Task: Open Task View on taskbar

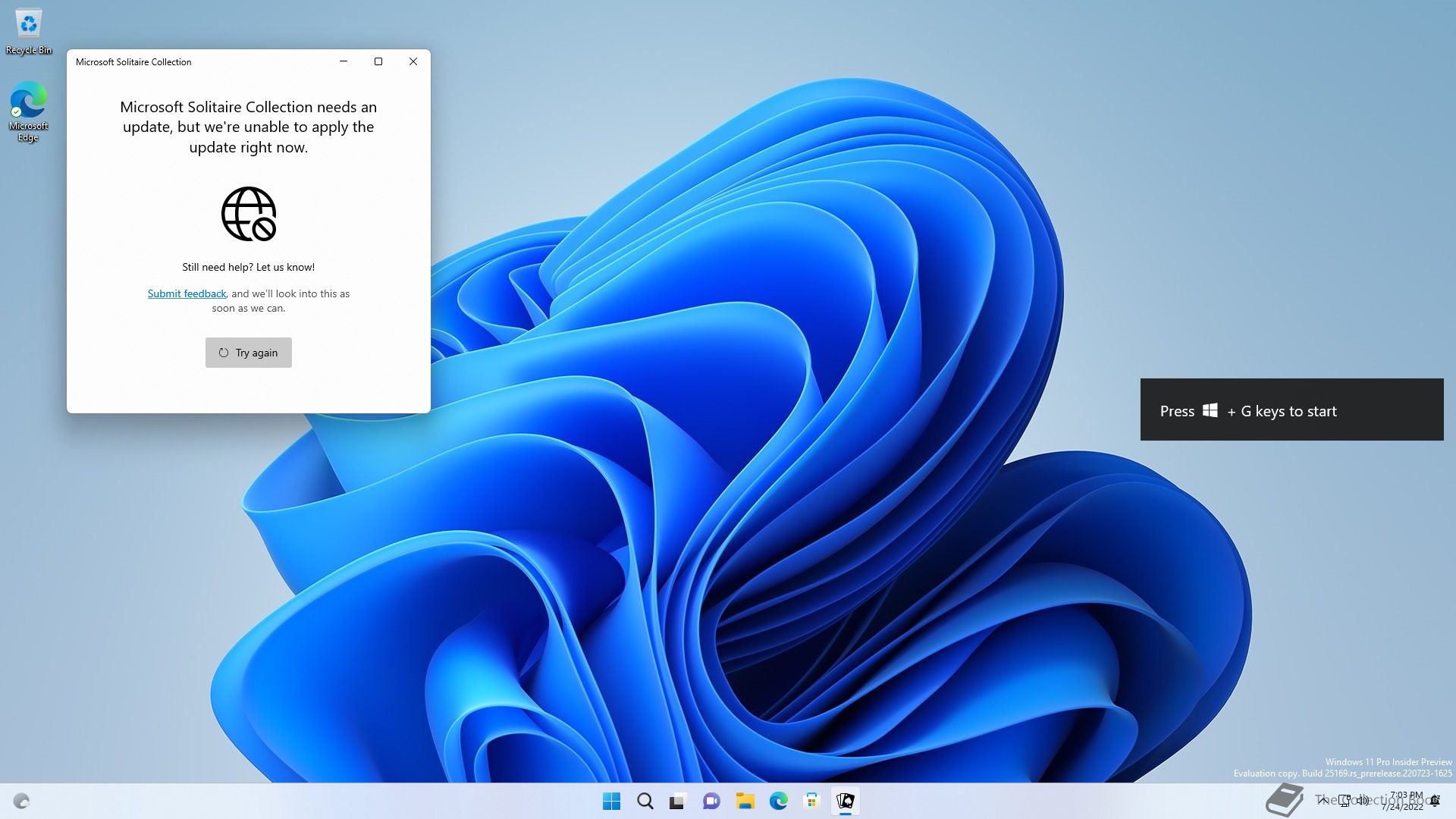Action: [x=678, y=801]
